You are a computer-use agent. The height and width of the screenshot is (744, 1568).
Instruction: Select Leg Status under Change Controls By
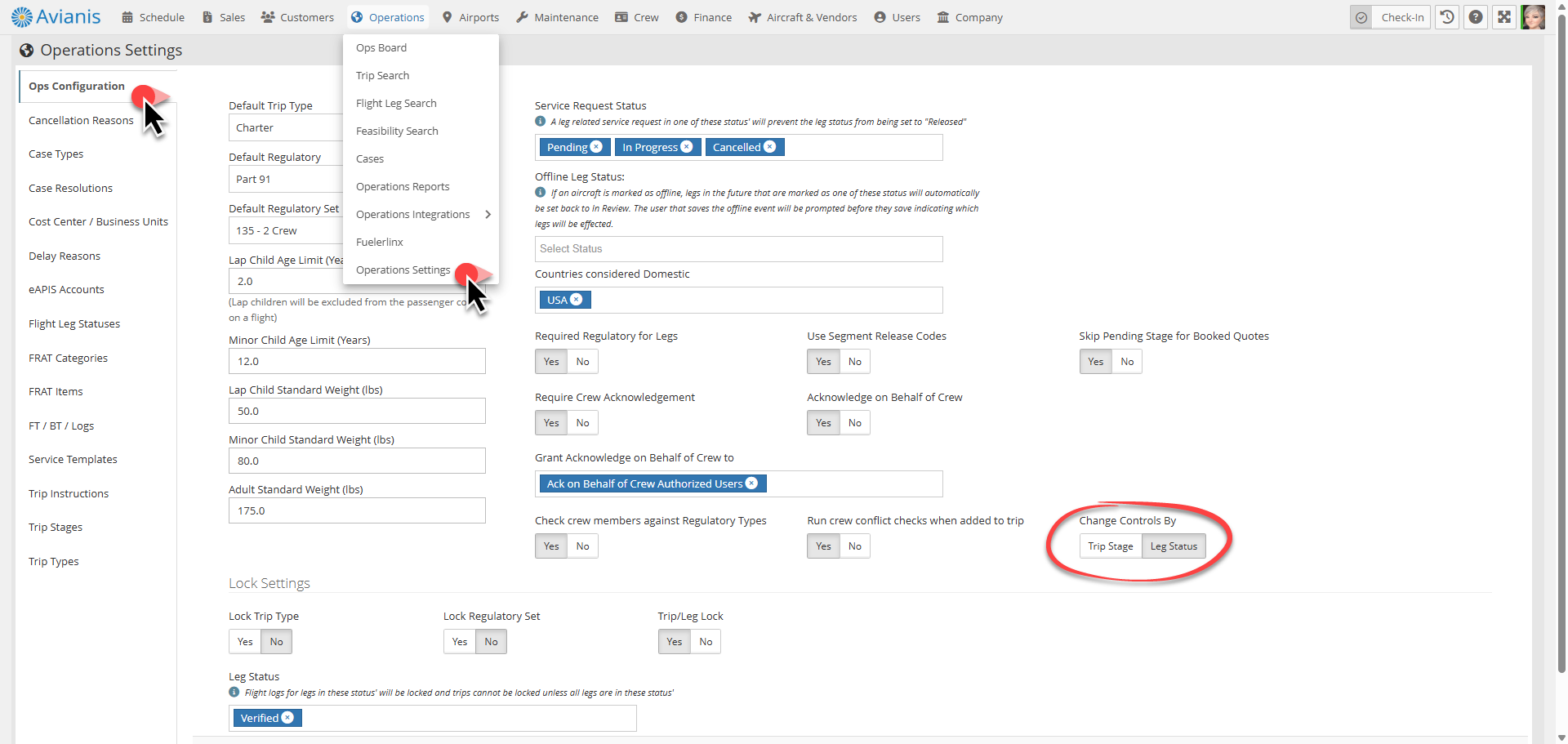pyautogui.click(x=1174, y=546)
